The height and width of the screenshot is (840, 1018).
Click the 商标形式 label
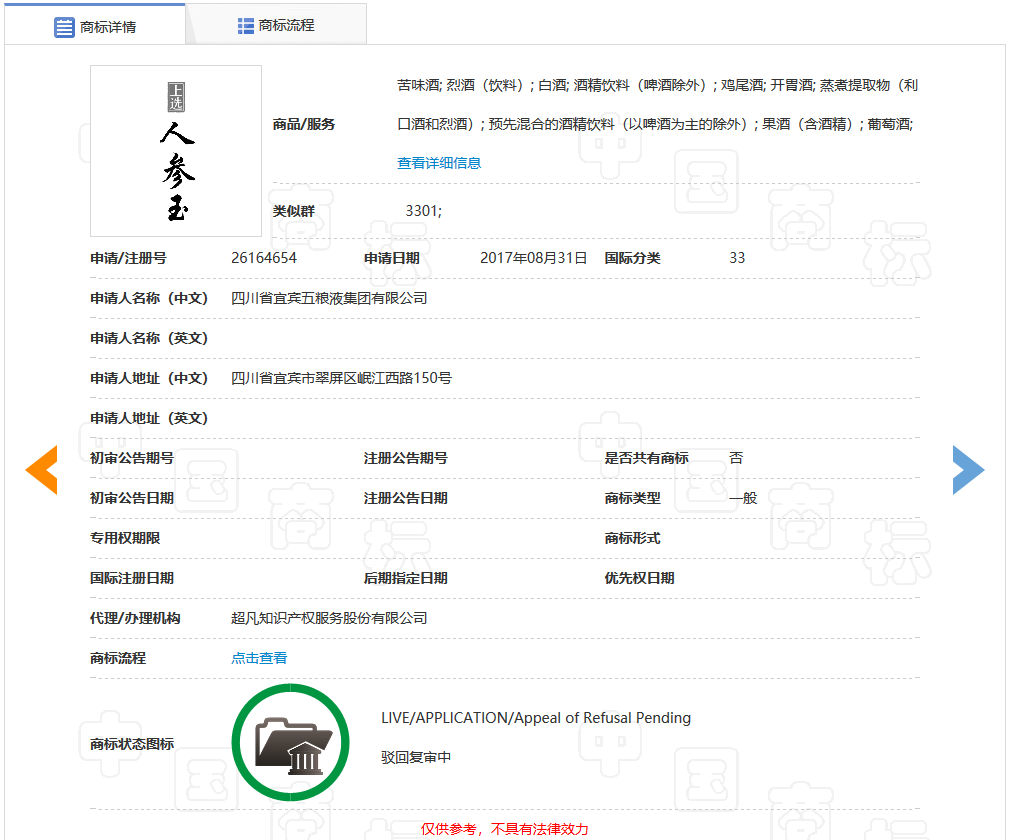click(632, 538)
